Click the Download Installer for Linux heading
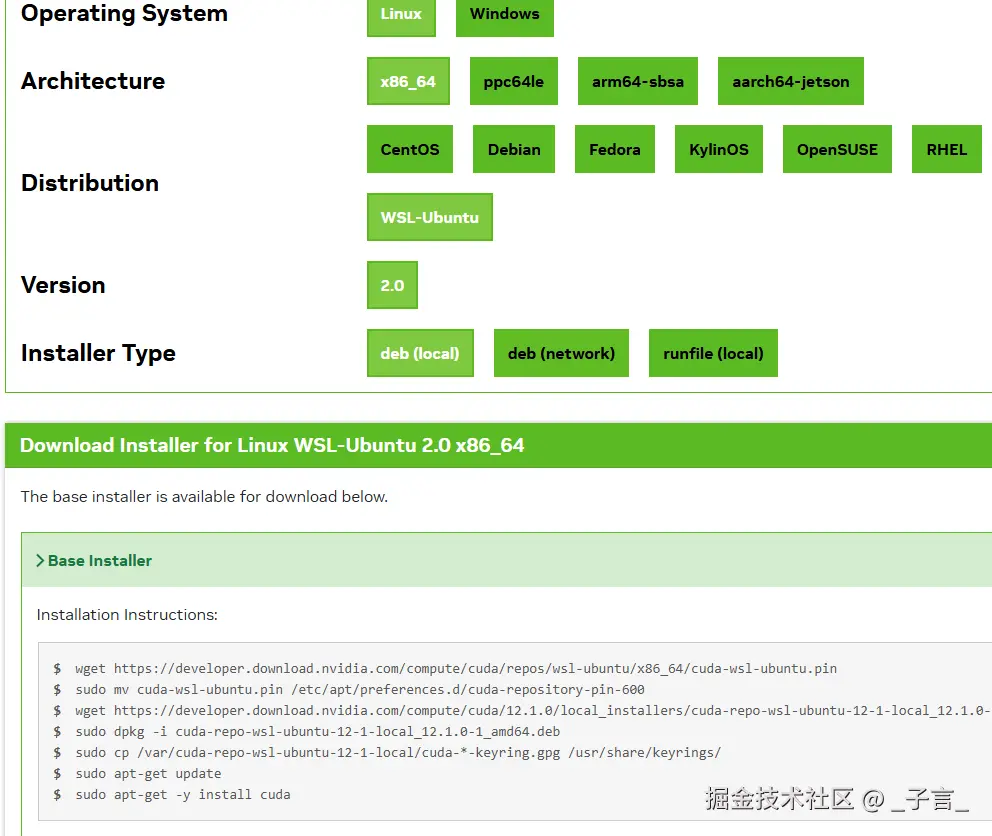The width and height of the screenshot is (992, 836). [272, 445]
